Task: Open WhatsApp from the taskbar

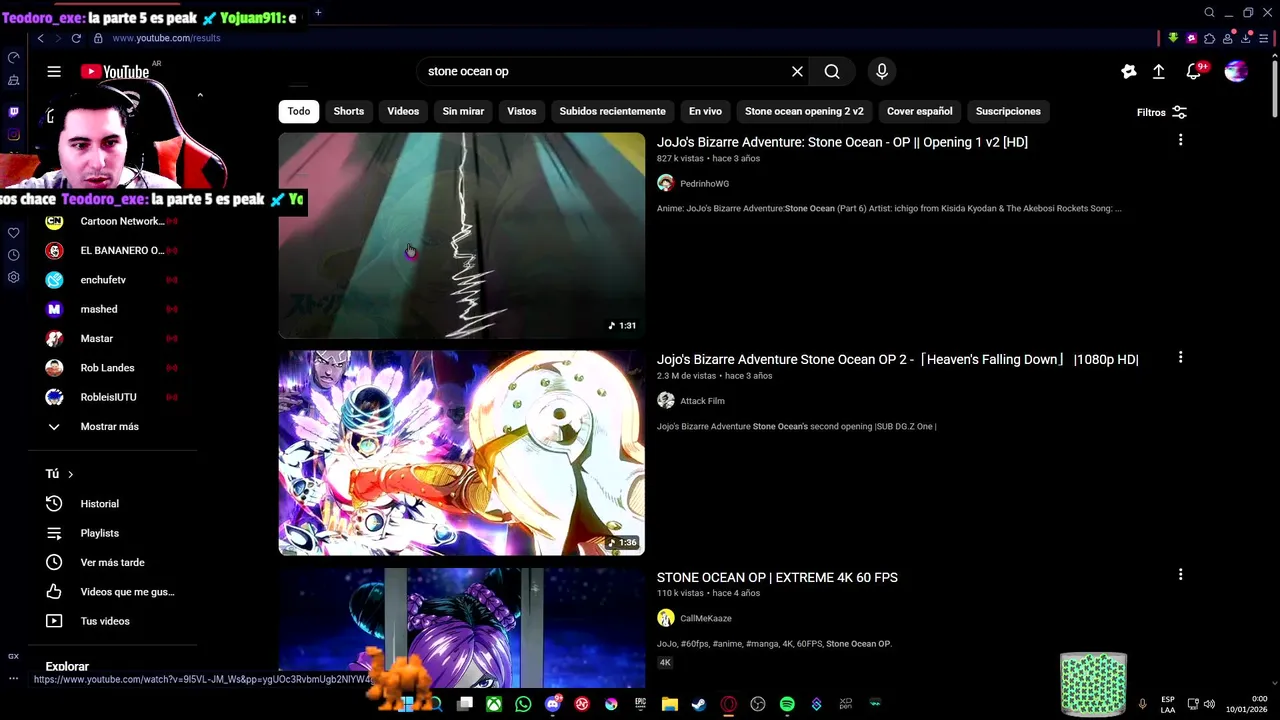Action: (523, 704)
